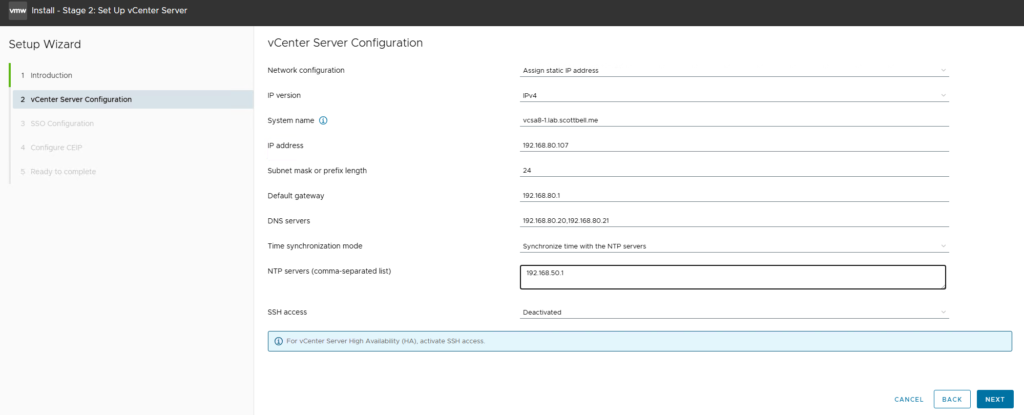Viewport: 1024px width, 415px height.
Task: Select Ready to complete step
Action: (63, 171)
